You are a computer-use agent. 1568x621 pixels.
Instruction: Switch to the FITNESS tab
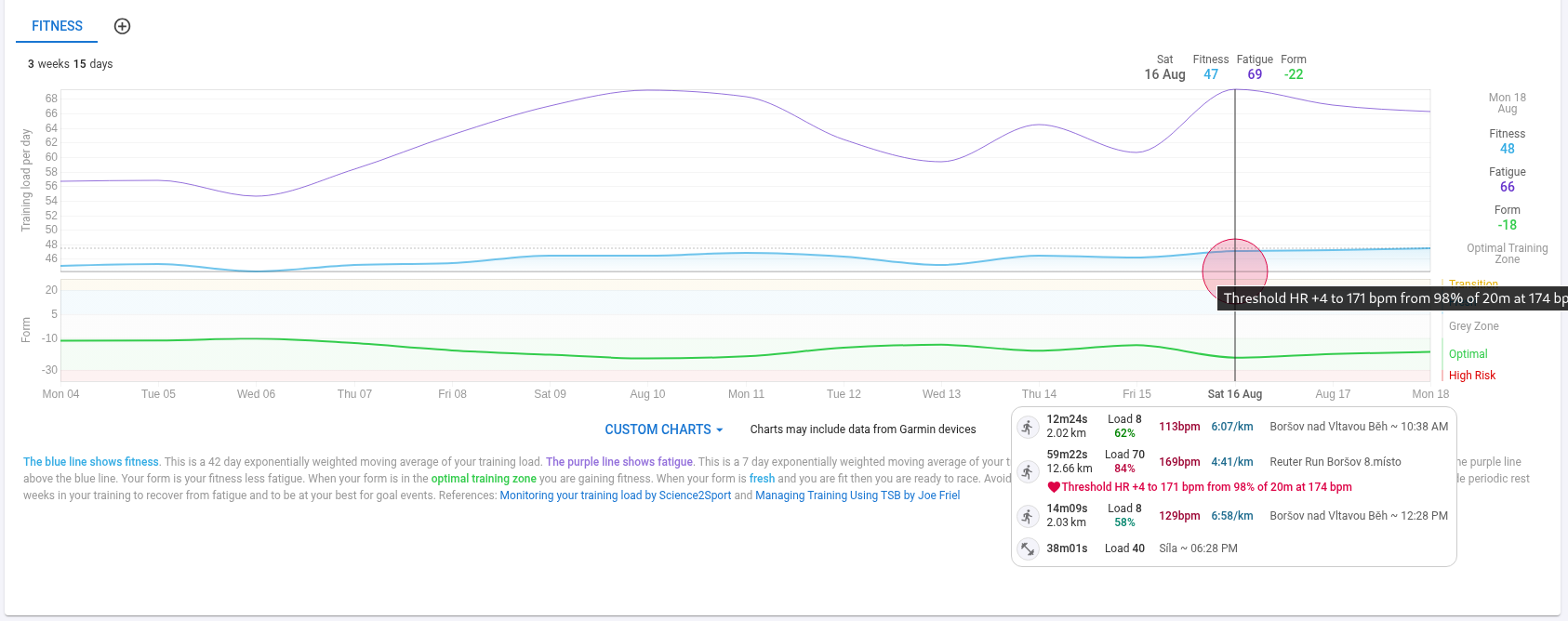click(x=57, y=26)
